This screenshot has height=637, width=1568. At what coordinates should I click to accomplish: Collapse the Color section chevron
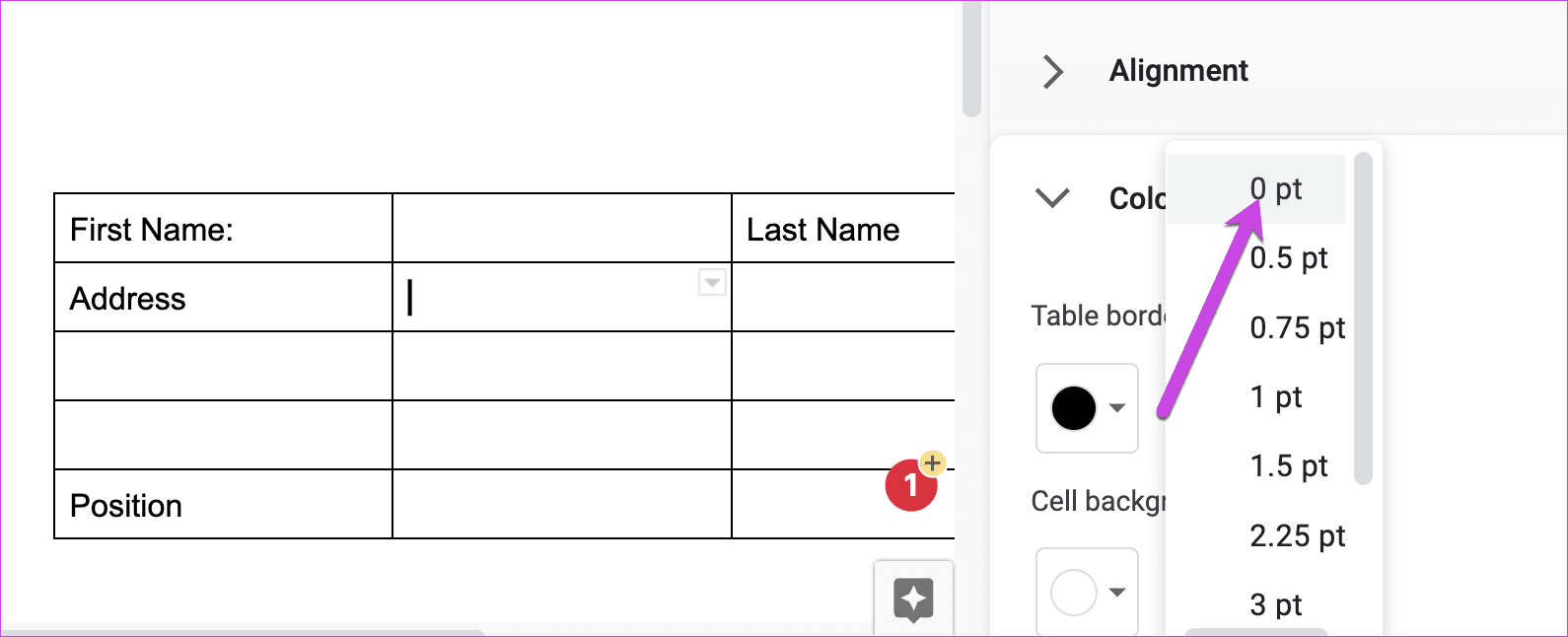[1052, 198]
